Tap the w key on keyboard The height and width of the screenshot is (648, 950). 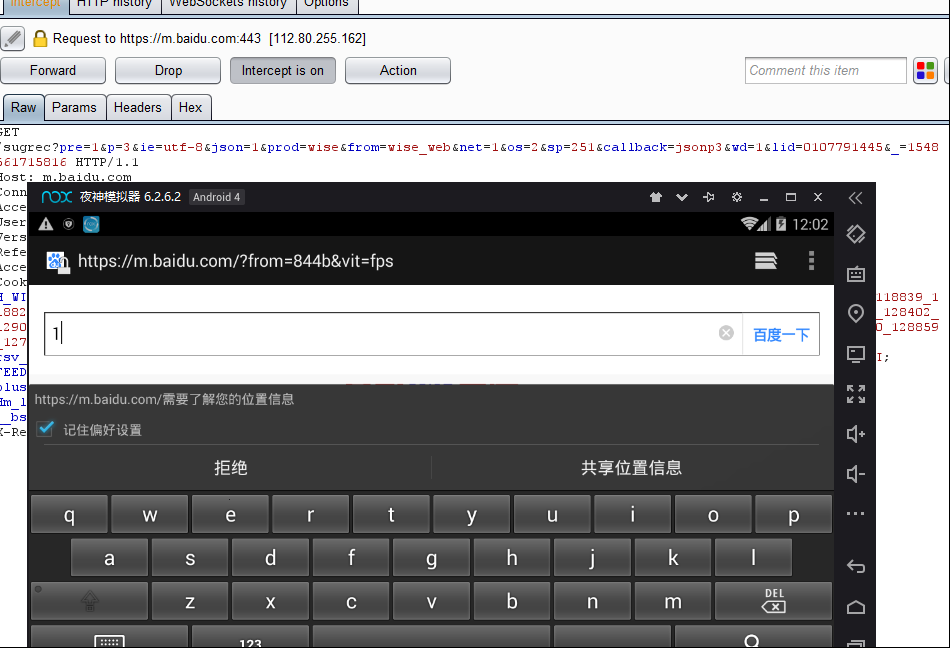[x=150, y=514]
